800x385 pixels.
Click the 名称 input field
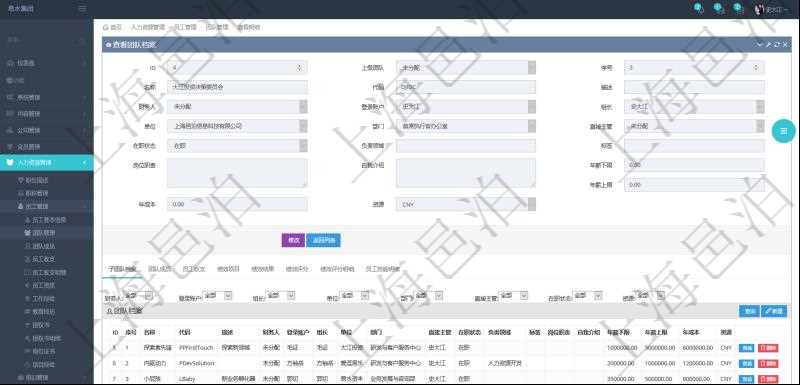237,87
